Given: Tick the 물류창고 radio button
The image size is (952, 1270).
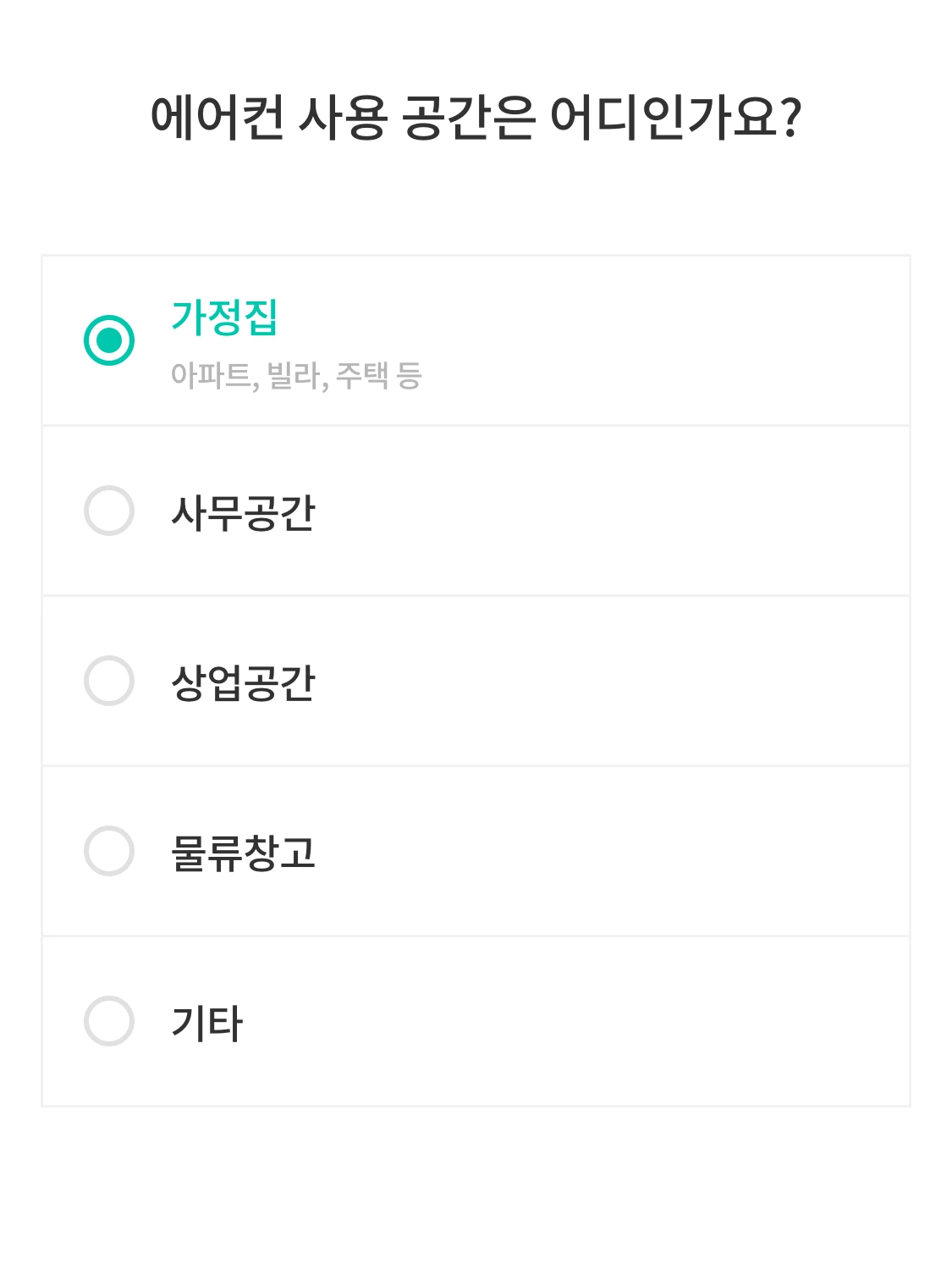Looking at the screenshot, I should pyautogui.click(x=109, y=851).
